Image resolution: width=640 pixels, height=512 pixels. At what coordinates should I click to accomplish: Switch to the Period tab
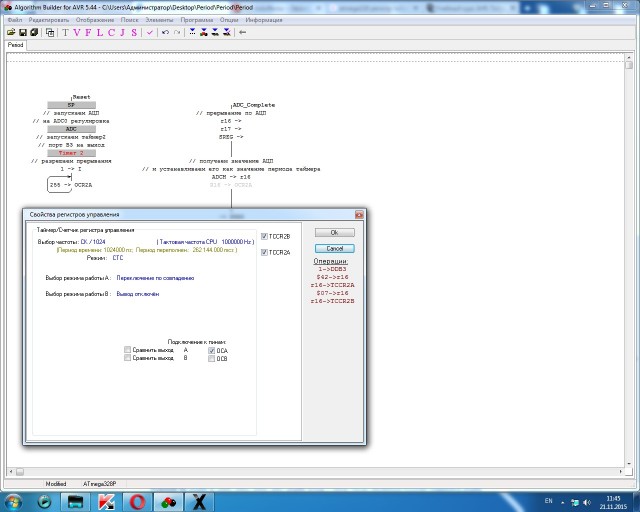[16, 45]
